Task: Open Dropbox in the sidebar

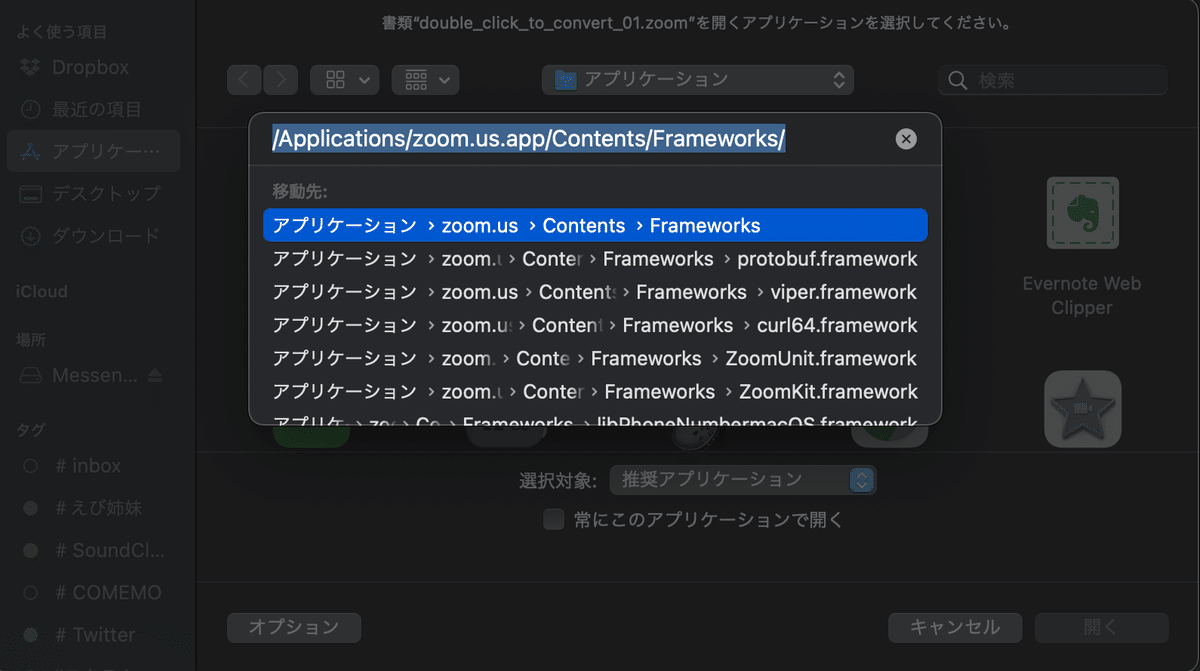Action: (92, 68)
